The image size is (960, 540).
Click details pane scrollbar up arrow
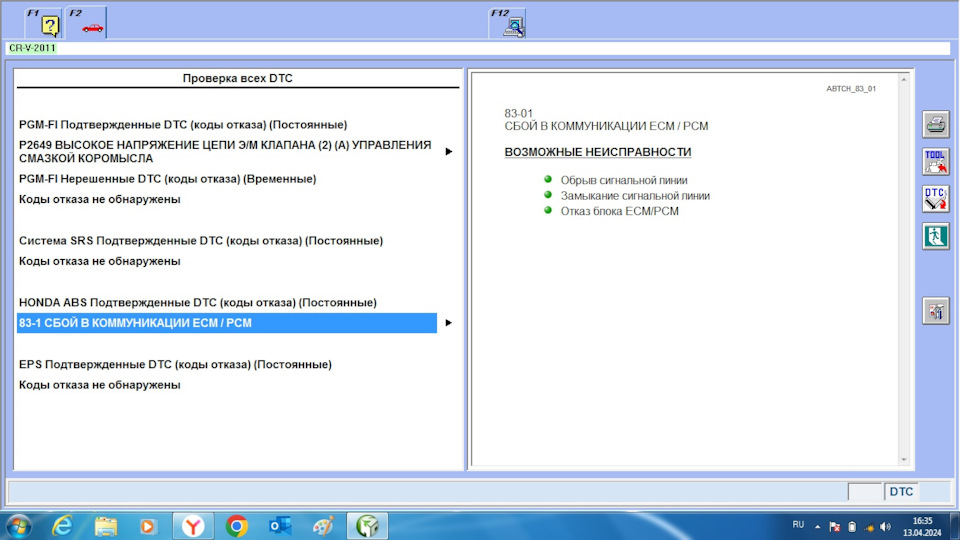[x=904, y=80]
